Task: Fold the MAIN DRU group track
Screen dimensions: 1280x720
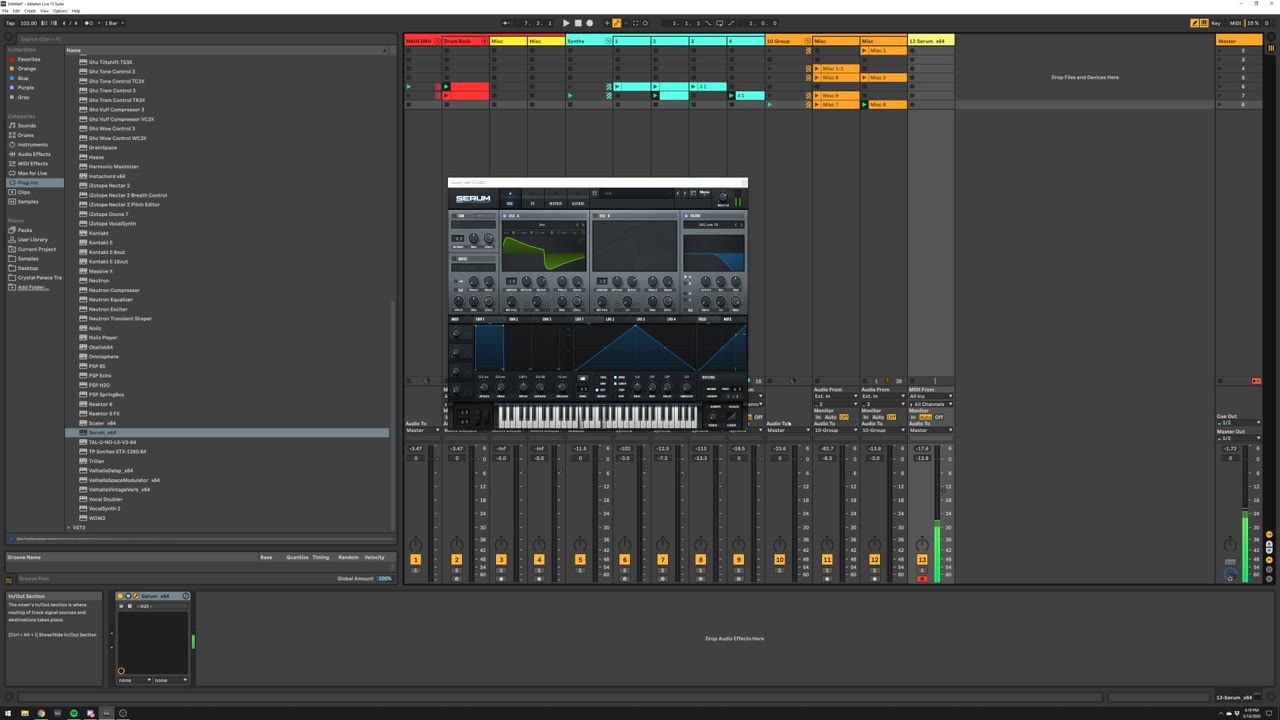Action: pyautogui.click(x=436, y=41)
